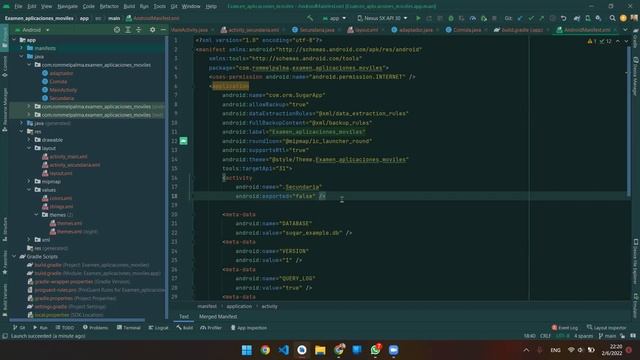The height and width of the screenshot is (360, 640).
Task: Click the Make Project hammer icon
Action: pos(310,18)
